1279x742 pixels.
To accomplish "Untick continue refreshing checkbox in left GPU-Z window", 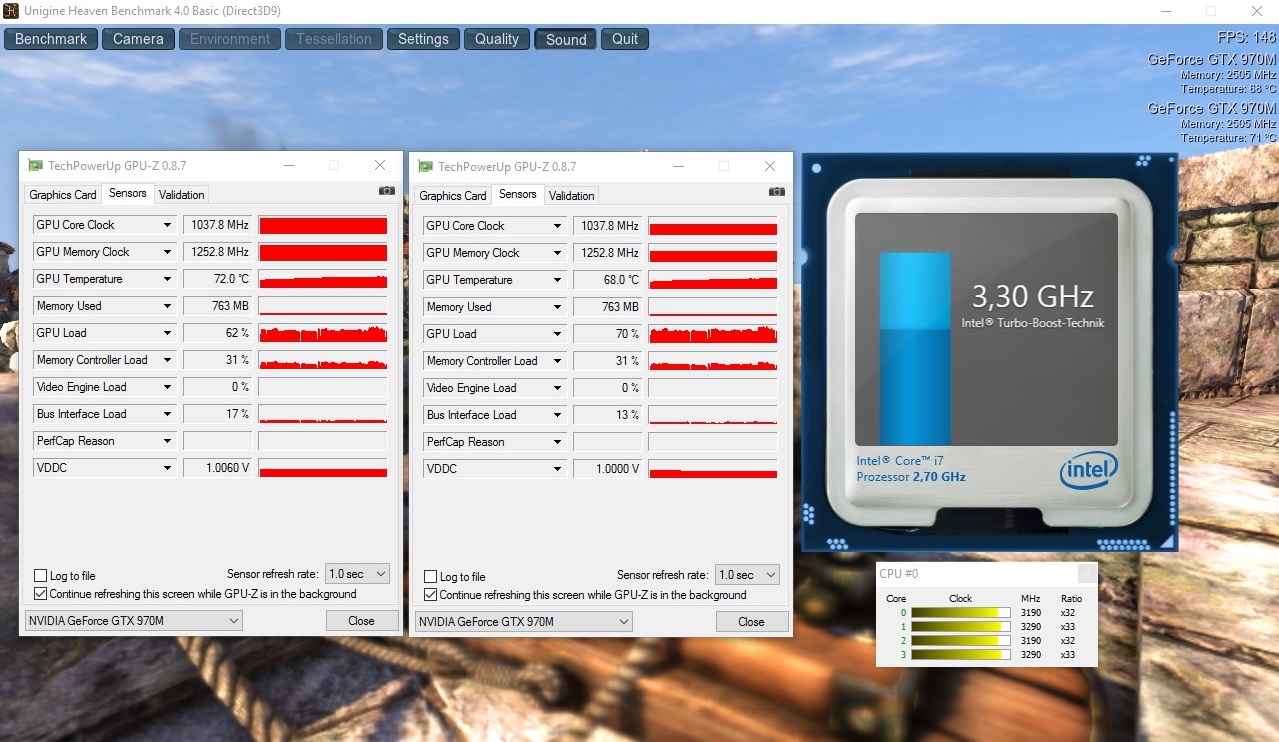I will pos(41,594).
